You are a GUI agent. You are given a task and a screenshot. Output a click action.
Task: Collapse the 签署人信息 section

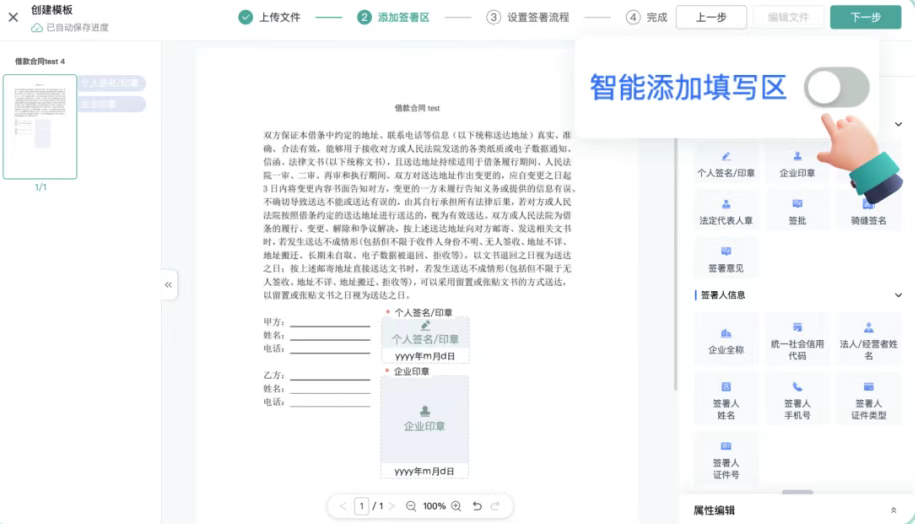click(x=898, y=295)
